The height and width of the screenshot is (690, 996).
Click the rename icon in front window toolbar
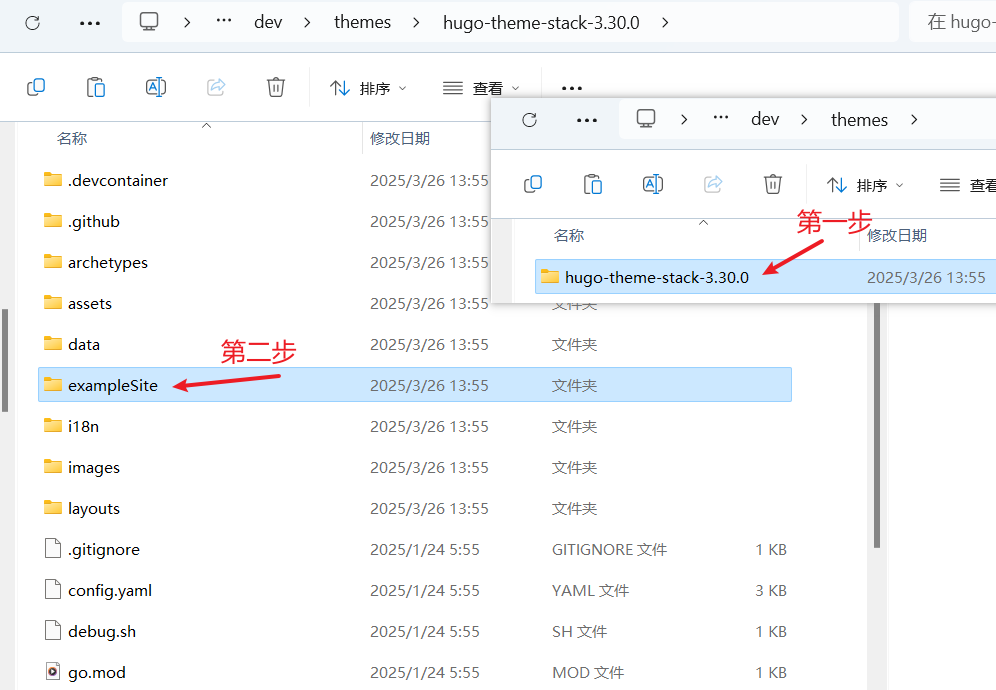coord(653,184)
